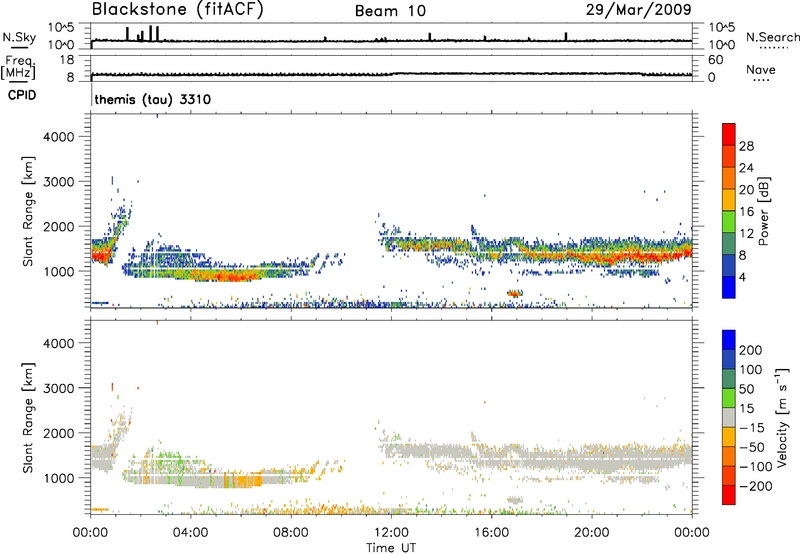Pick the red bottom velocity colorbar segment
Image resolution: width=800 pixels, height=554 pixels.
pos(729,495)
